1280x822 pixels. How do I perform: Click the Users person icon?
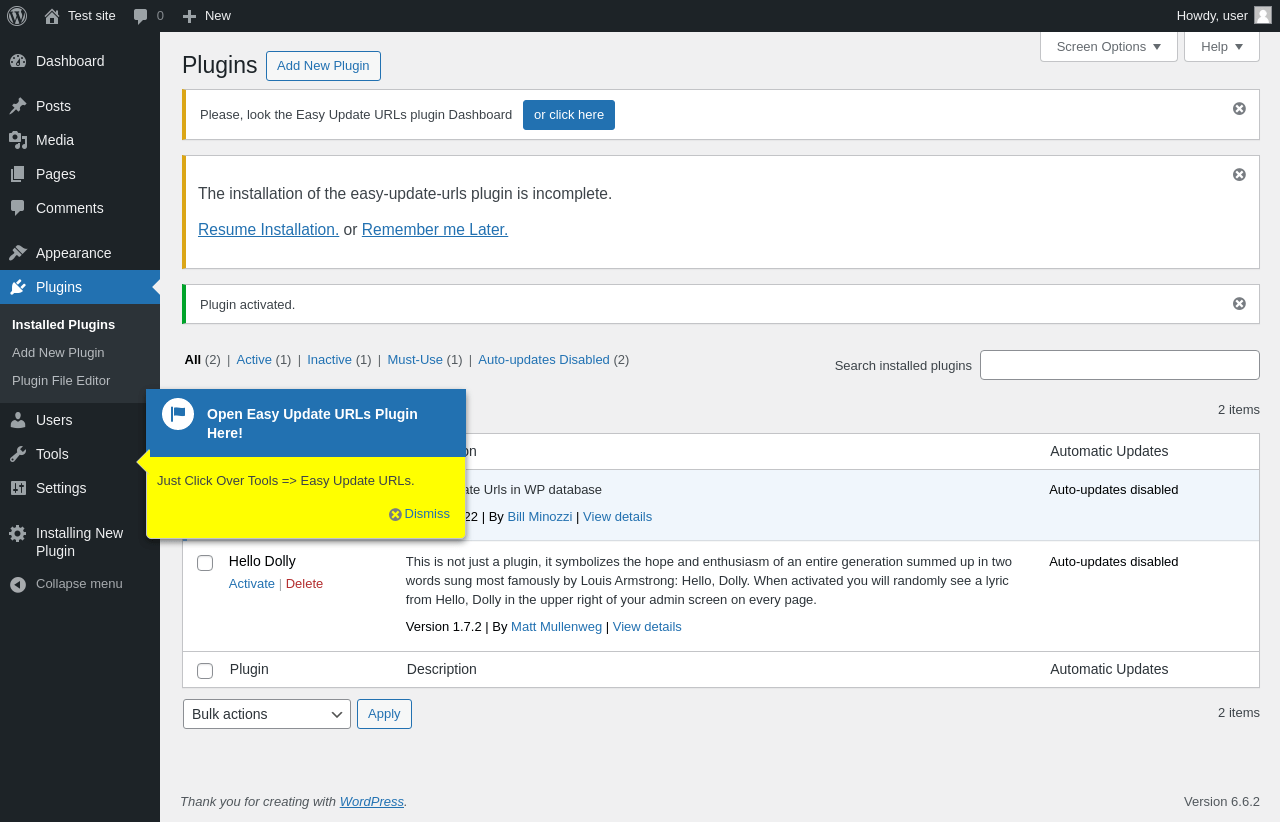click(x=18, y=420)
